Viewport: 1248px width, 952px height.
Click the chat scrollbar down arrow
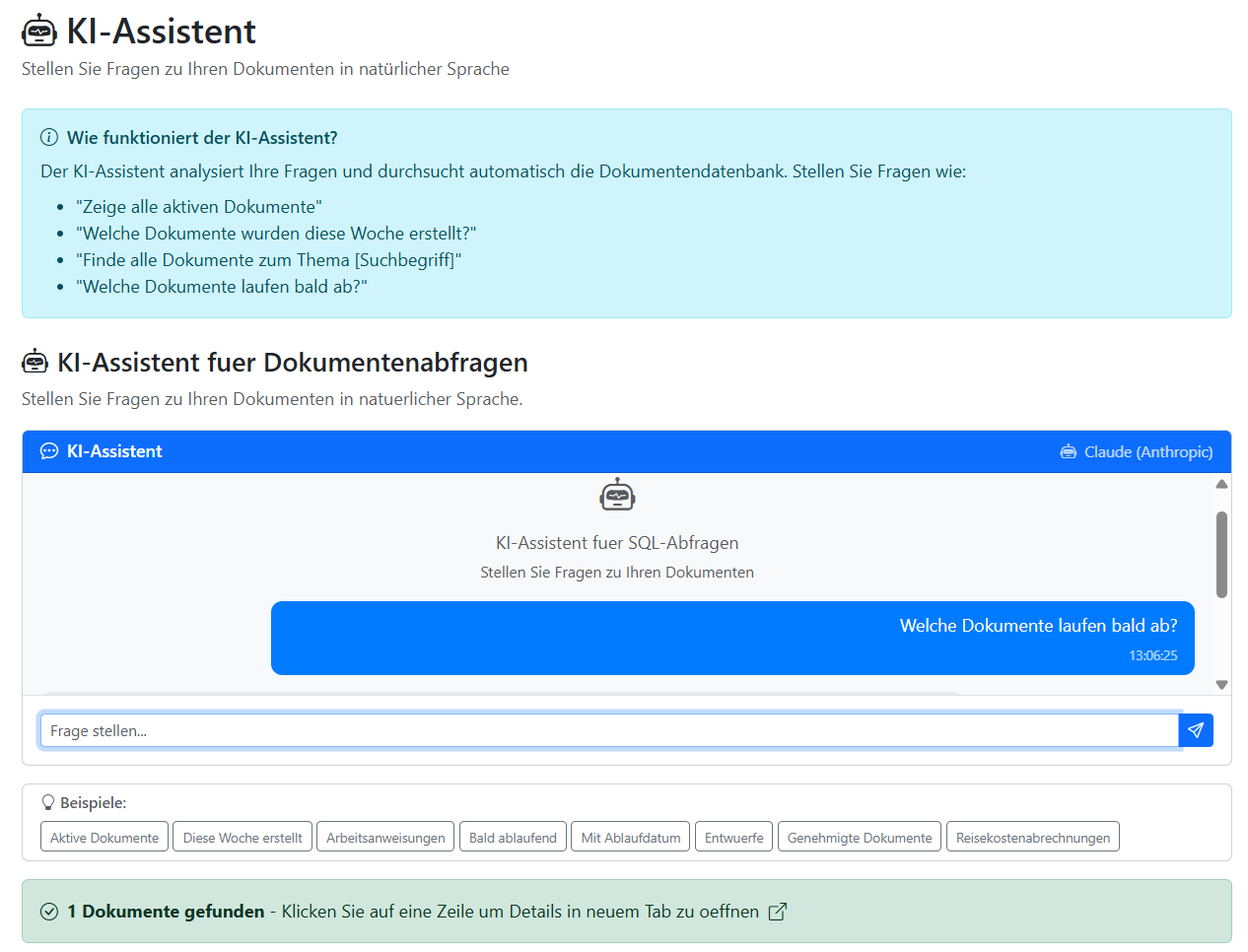pos(1221,683)
